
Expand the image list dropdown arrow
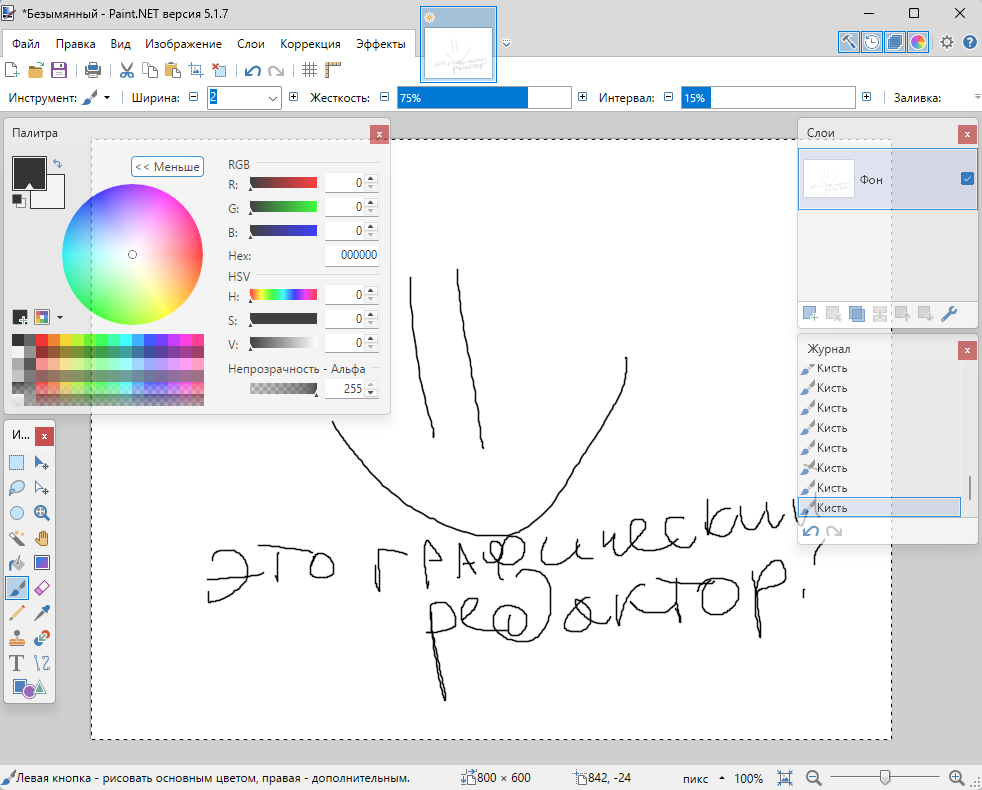click(507, 43)
